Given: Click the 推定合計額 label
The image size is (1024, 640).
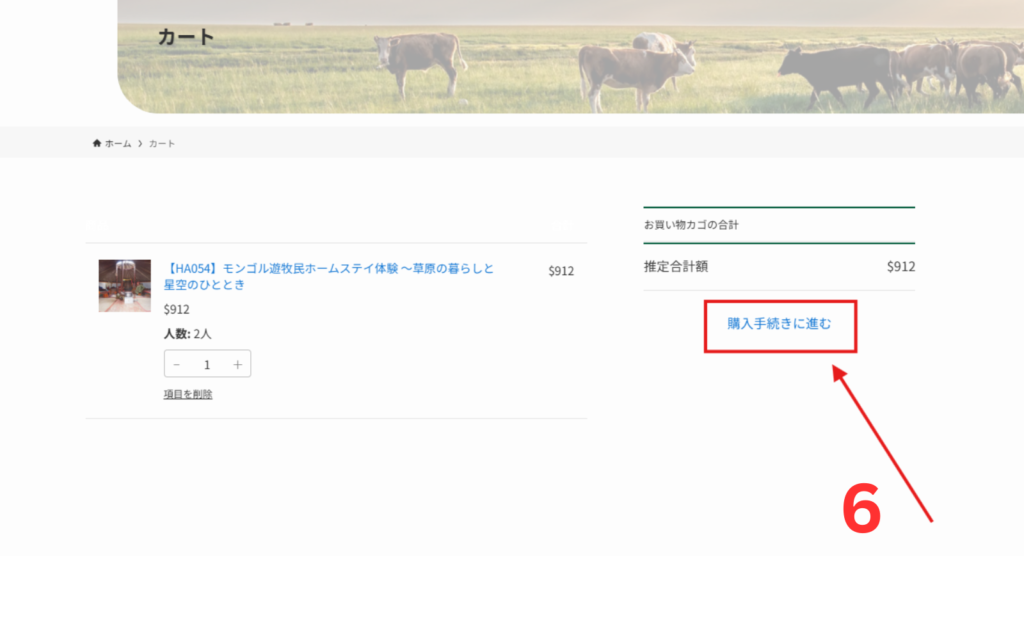Looking at the screenshot, I should click(x=676, y=267).
